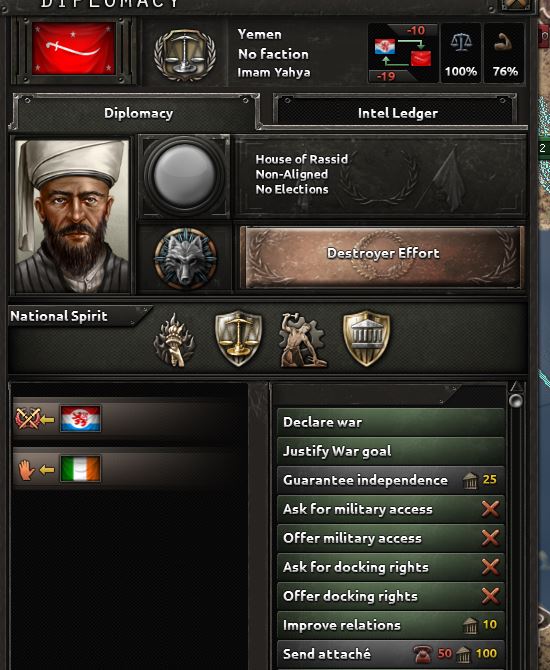The width and height of the screenshot is (550, 670).
Task: Select the torch-in-hand national spirit icon
Action: click(174, 341)
